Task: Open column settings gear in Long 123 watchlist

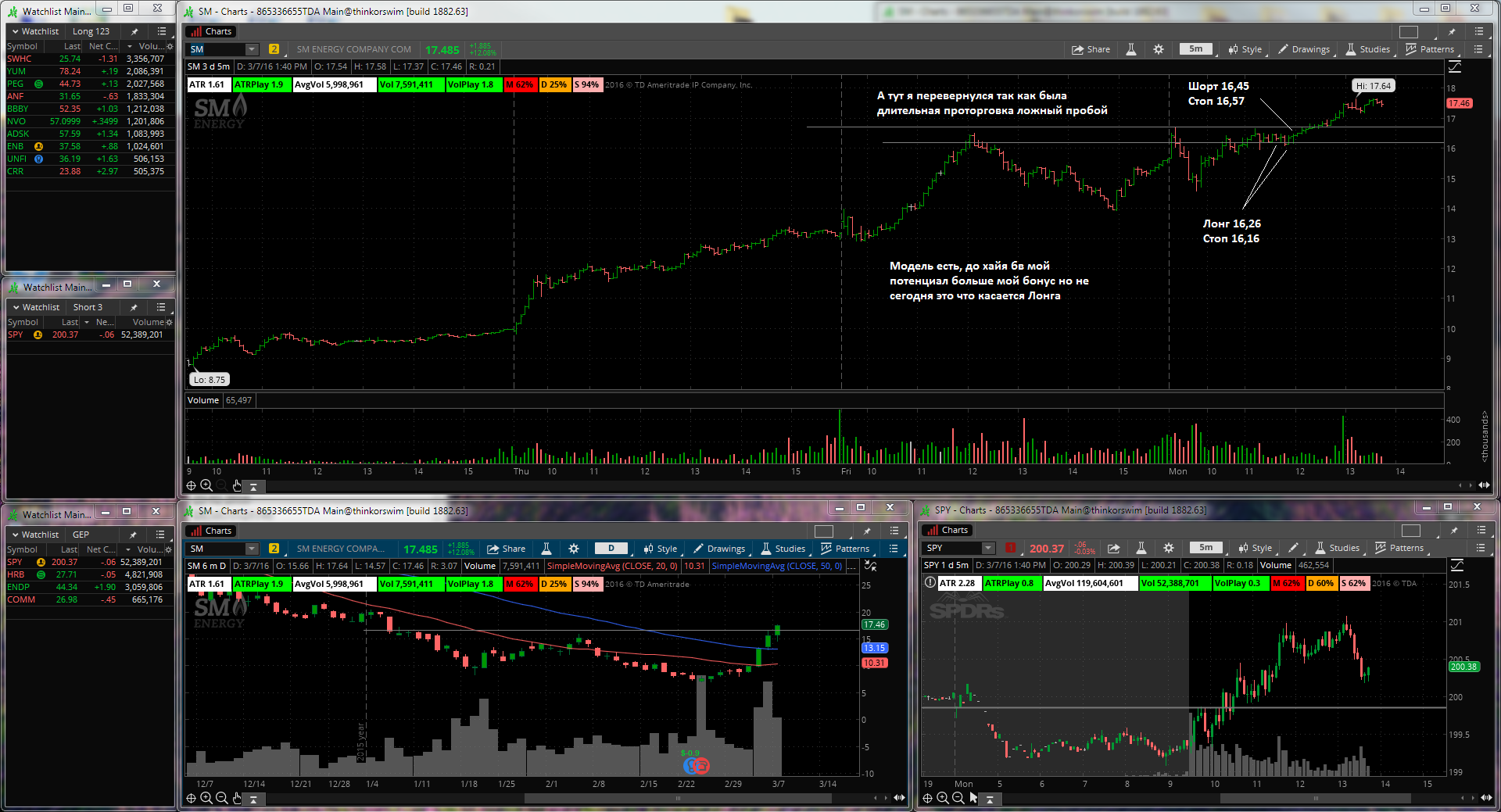Action: (x=170, y=46)
